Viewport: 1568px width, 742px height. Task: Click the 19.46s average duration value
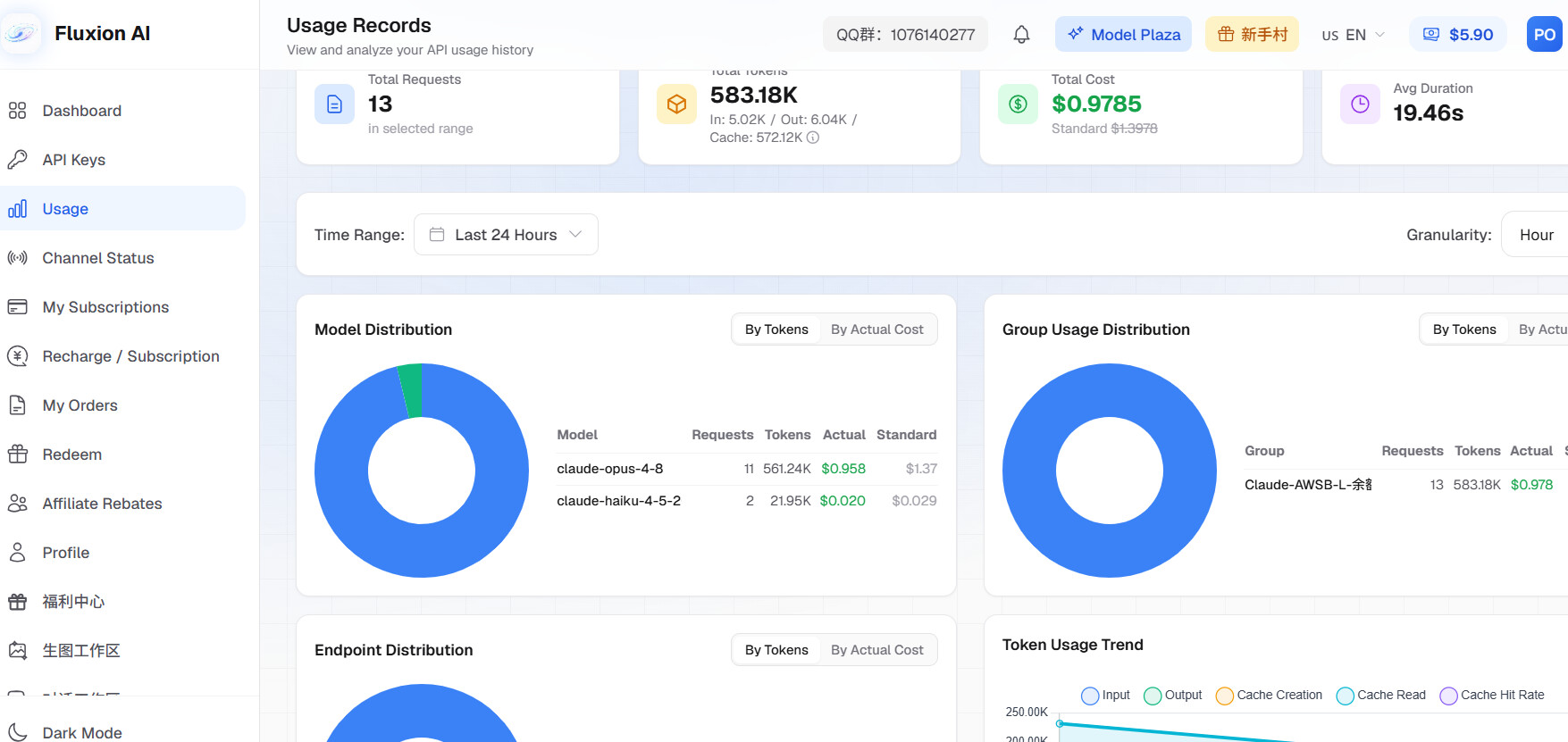pyautogui.click(x=1429, y=113)
